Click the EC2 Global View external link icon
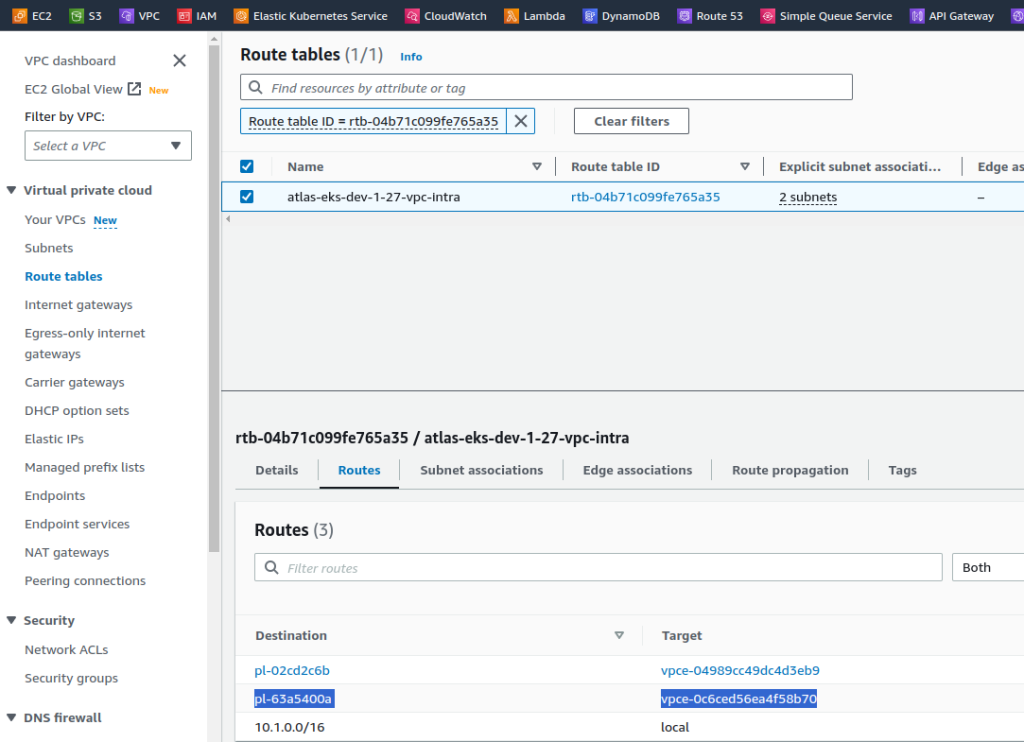 [135, 88]
